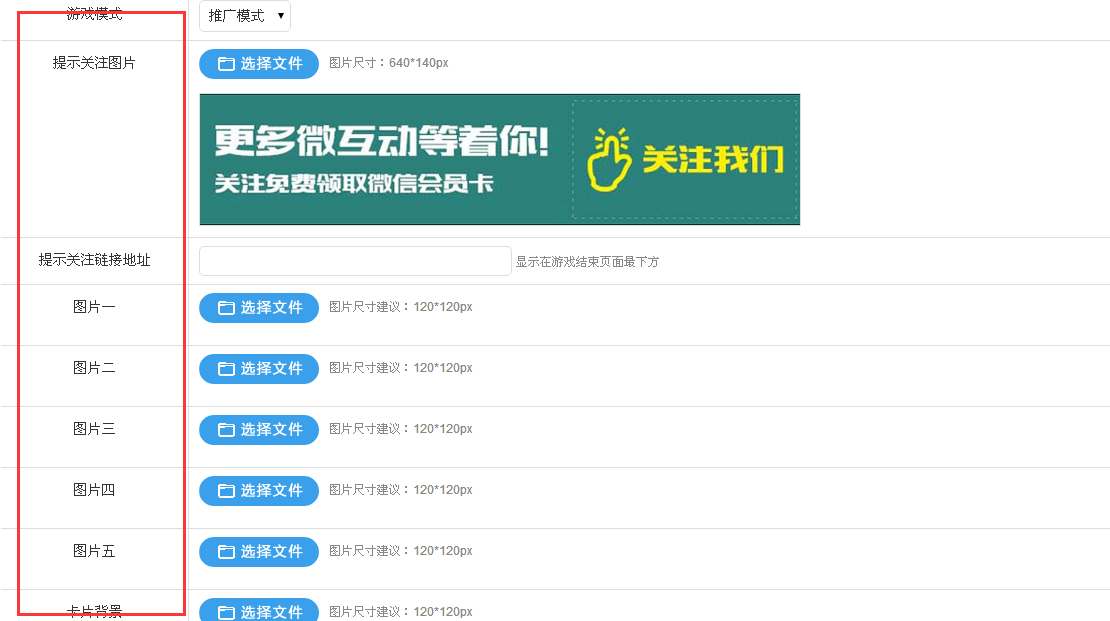This screenshot has height=621, width=1110.
Task: Open the 推广模式 game mode dropdown
Action: (x=245, y=16)
